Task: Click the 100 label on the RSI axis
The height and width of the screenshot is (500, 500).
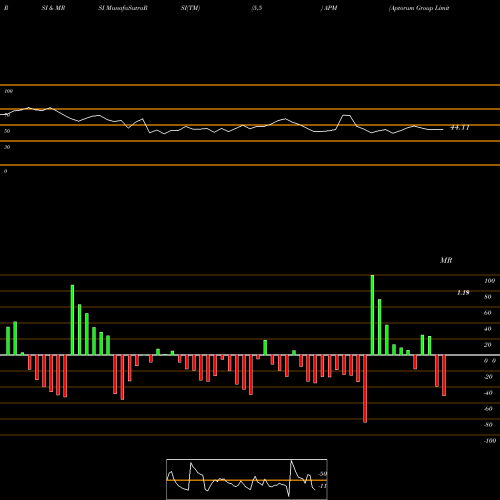Action: coord(8,91)
